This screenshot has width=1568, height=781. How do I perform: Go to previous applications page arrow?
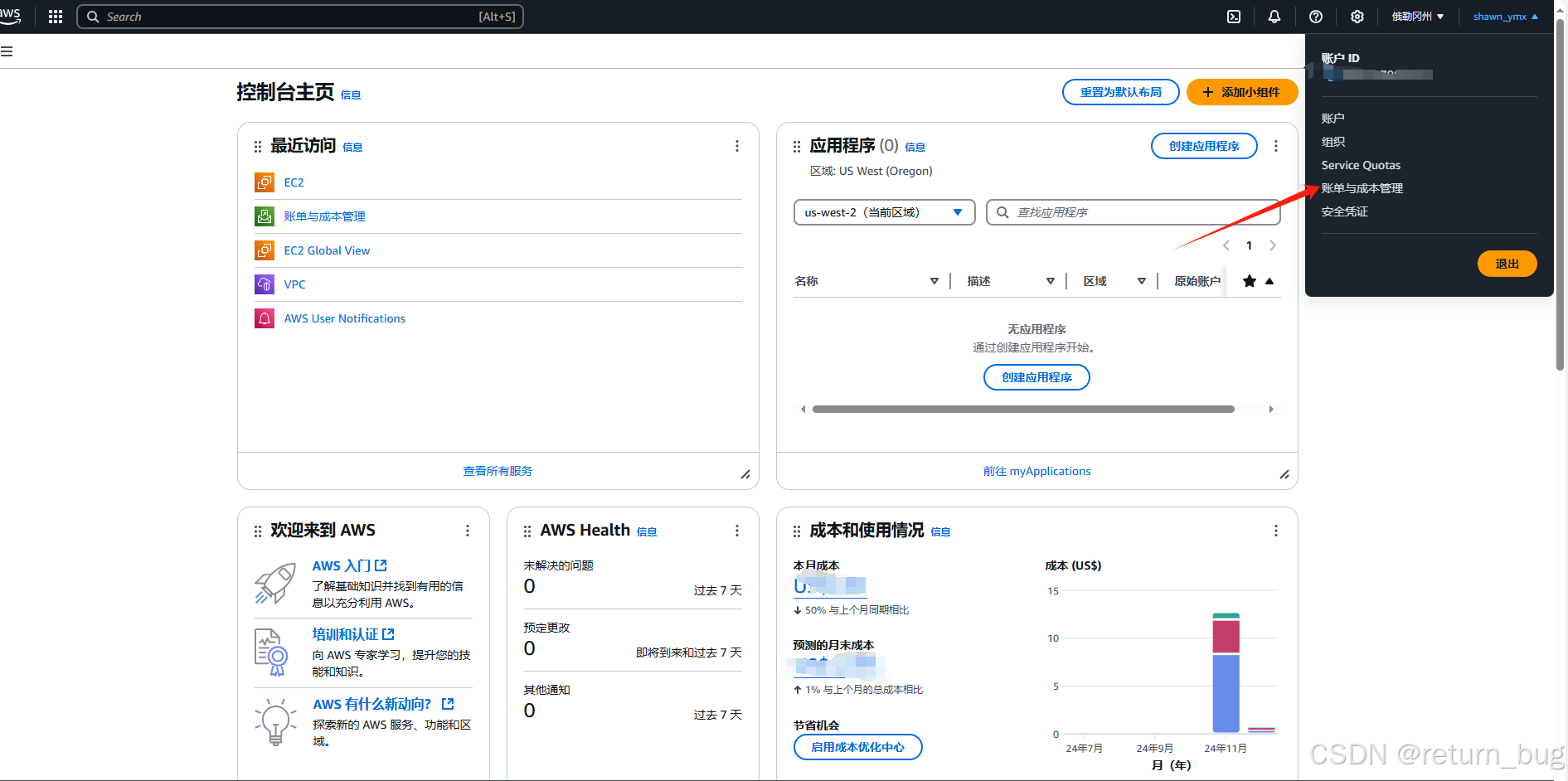[1226, 245]
